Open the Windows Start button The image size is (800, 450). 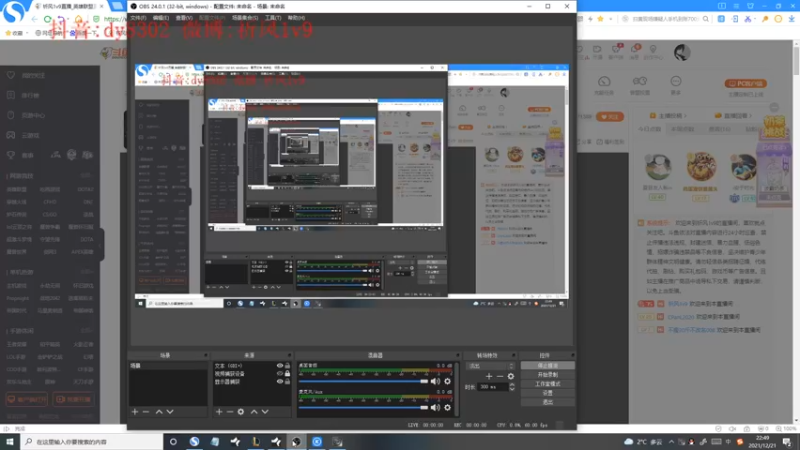(10, 442)
